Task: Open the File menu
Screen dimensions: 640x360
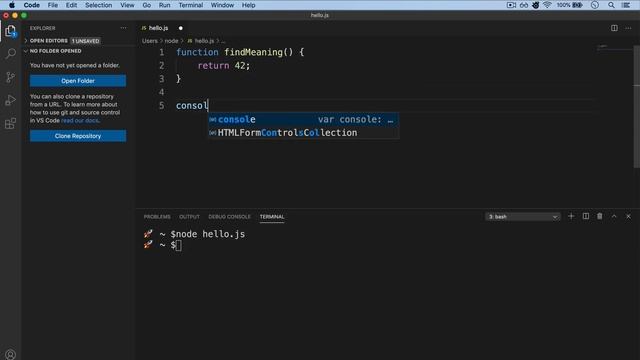Action: pos(53,5)
